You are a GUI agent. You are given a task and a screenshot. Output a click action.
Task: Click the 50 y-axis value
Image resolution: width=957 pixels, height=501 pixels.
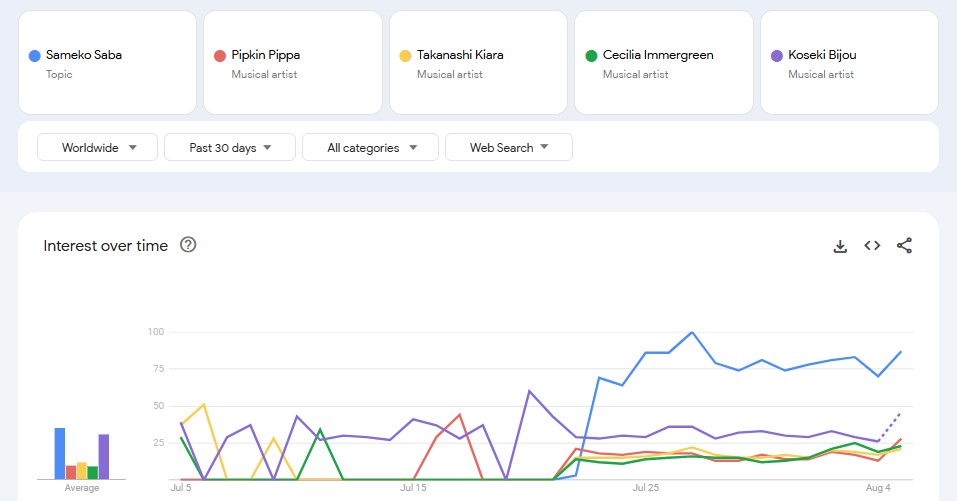(159, 405)
